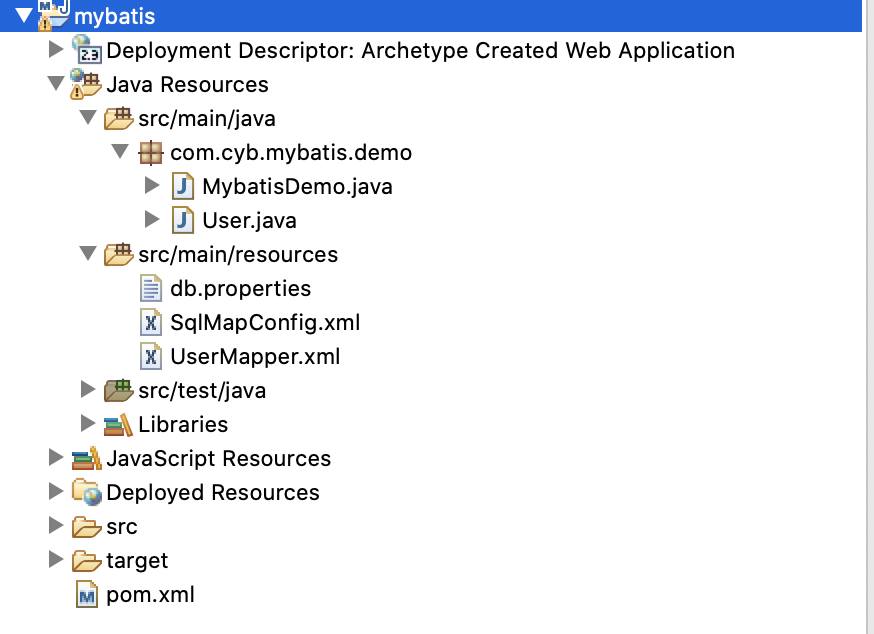Click the src/main/java source folder icon
Screen dimensions: 874x634
coord(118,118)
